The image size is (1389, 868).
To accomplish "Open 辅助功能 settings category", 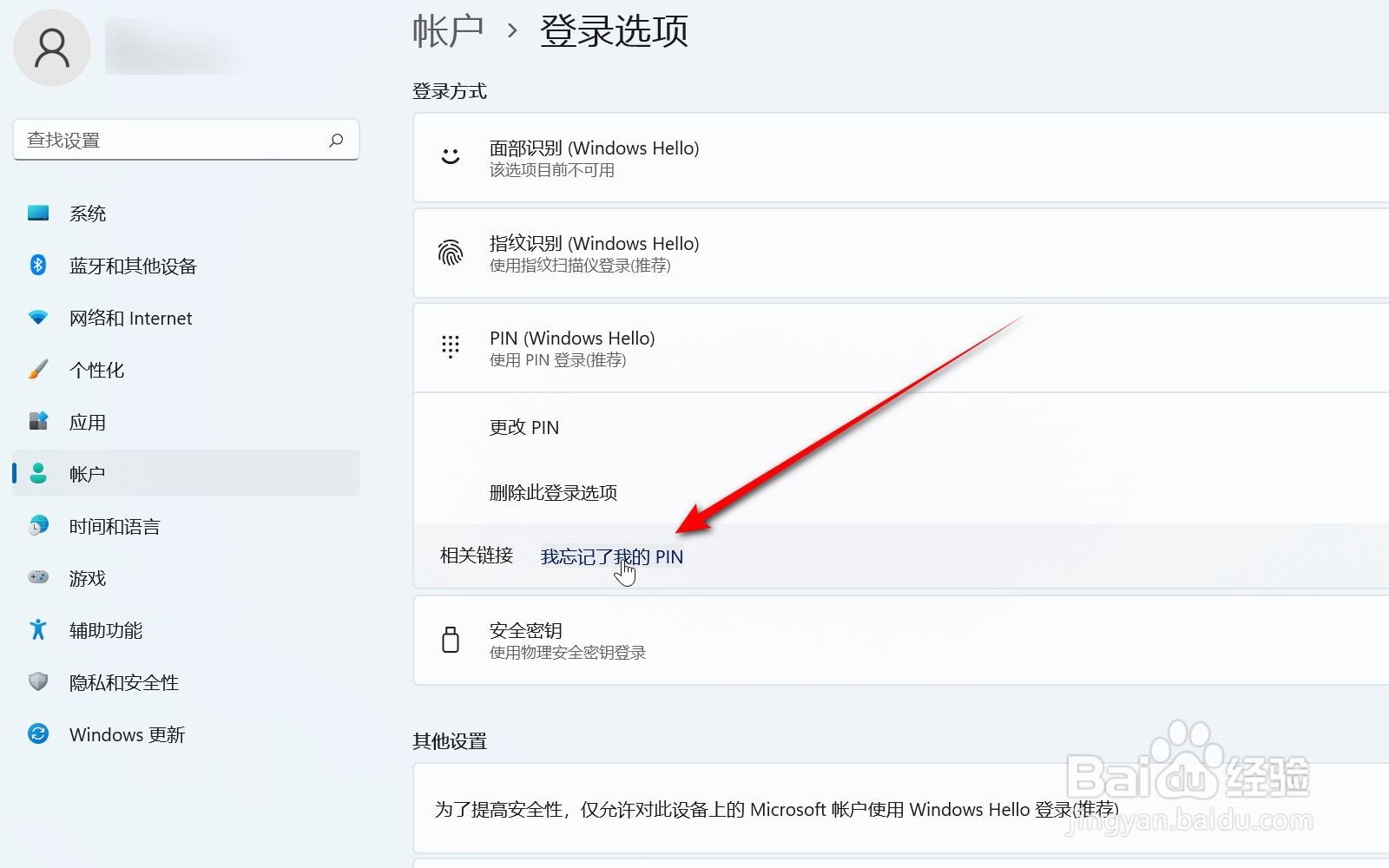I will (x=186, y=630).
